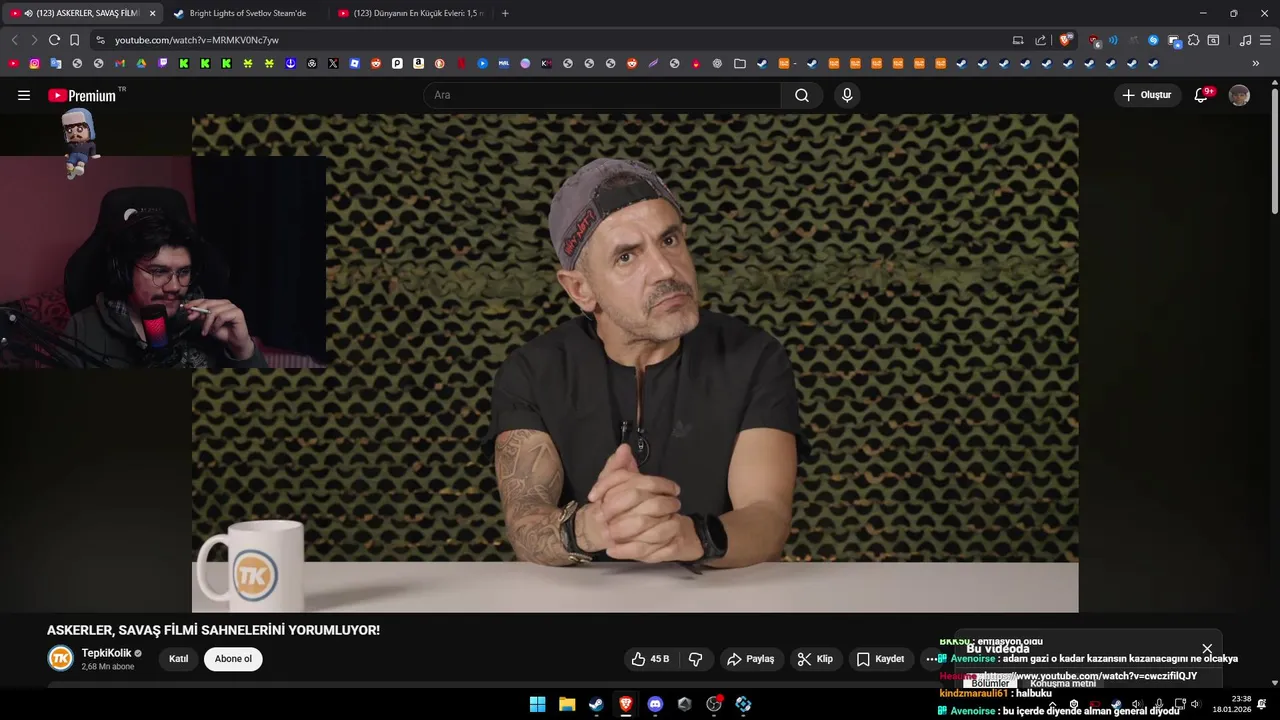Create a clip with Klip button
The width and height of the screenshot is (1280, 720).
(815, 659)
